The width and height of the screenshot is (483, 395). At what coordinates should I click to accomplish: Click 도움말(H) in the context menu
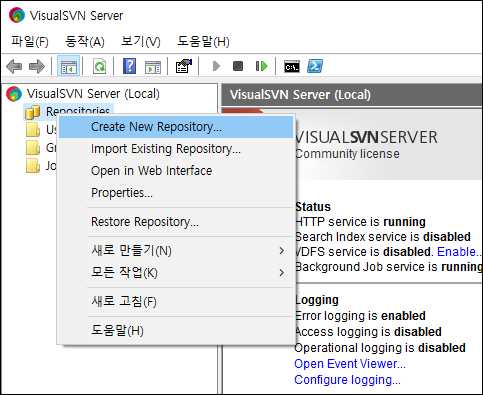pyautogui.click(x=176, y=331)
